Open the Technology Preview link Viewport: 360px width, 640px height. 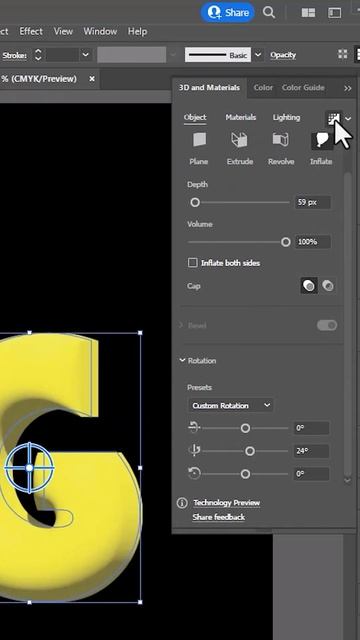click(227, 503)
